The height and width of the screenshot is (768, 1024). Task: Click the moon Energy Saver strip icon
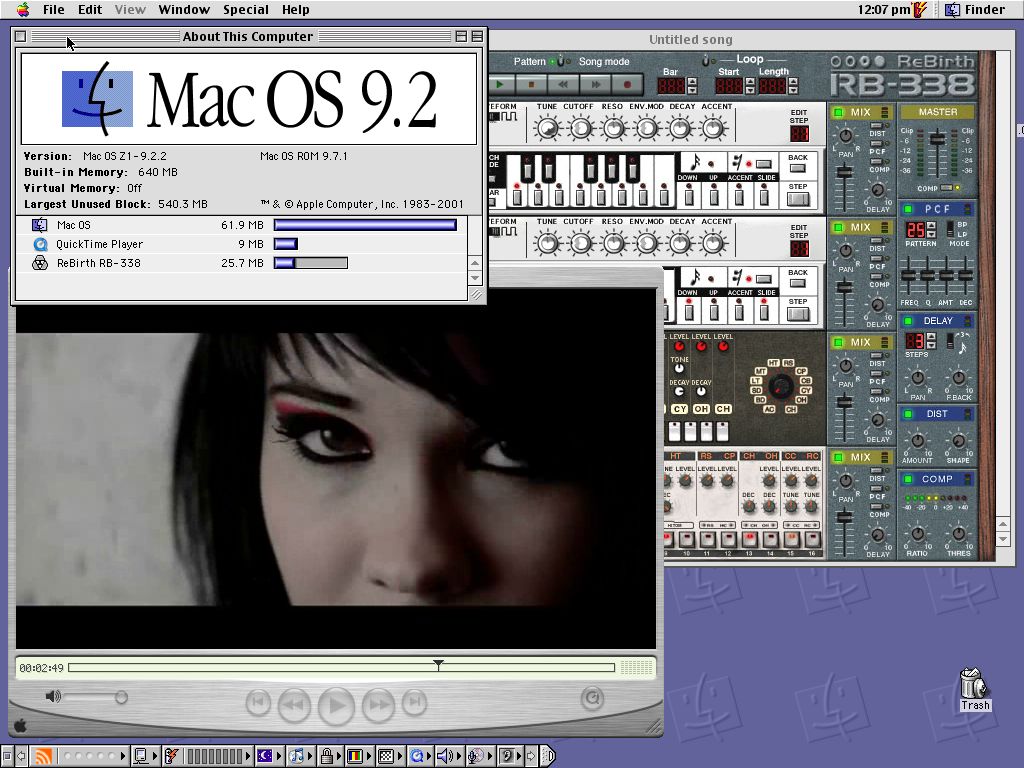[264, 756]
